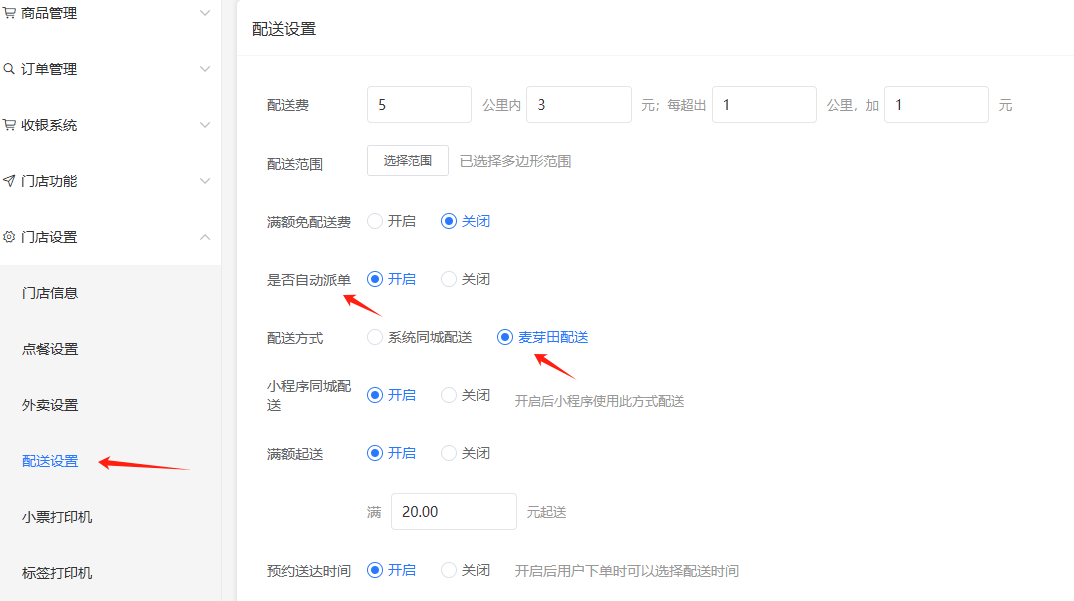Click the gear icon beside 门店设置

[9, 237]
